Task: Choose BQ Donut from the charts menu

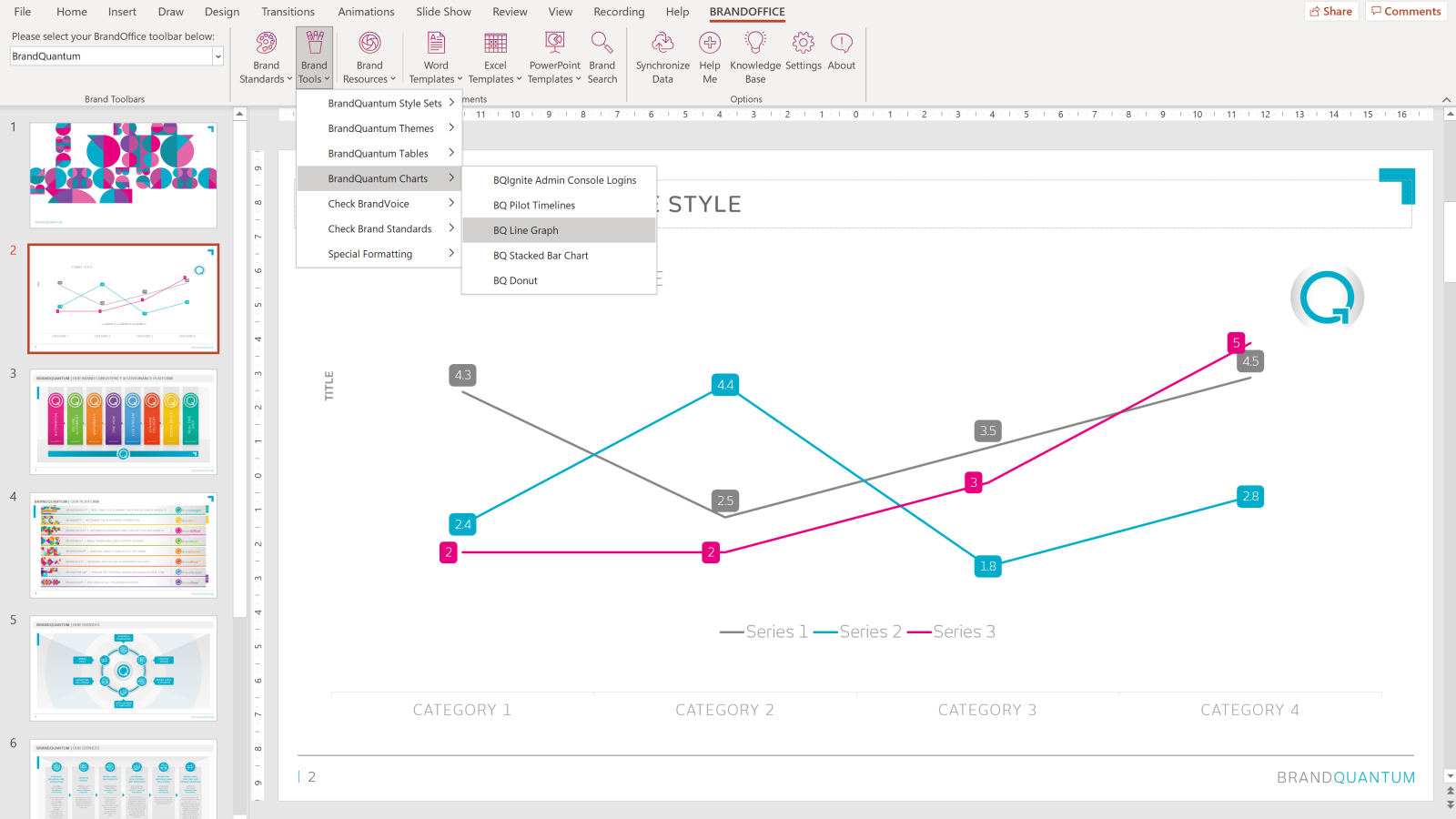Action: (515, 280)
